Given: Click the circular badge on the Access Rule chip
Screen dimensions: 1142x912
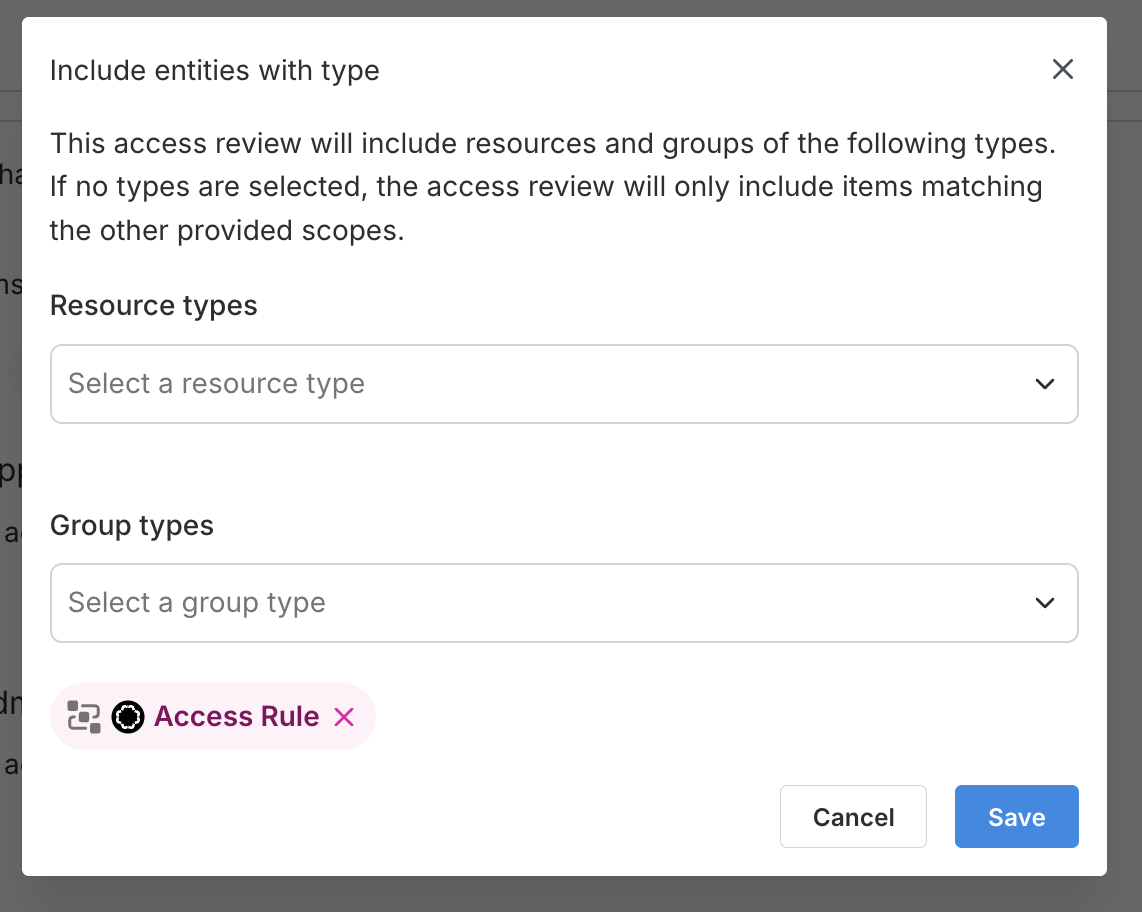Looking at the screenshot, I should (x=128, y=716).
